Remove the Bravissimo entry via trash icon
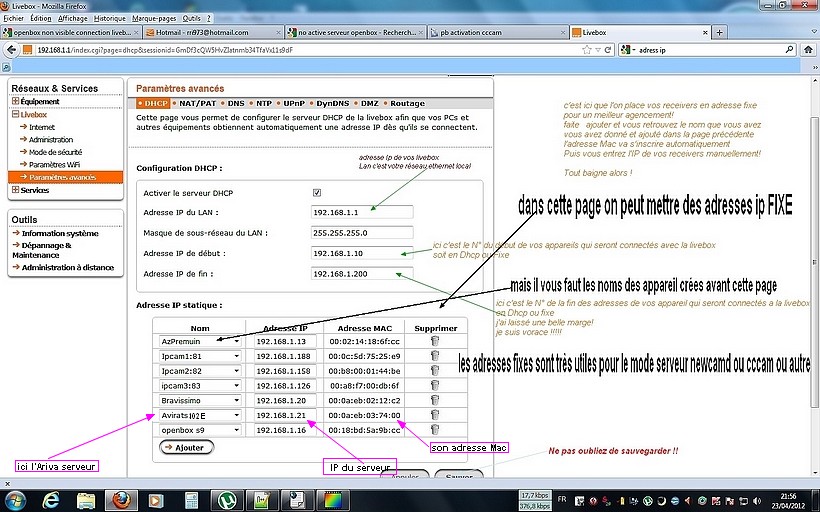Viewport: 820px width, 512px height. tap(434, 400)
